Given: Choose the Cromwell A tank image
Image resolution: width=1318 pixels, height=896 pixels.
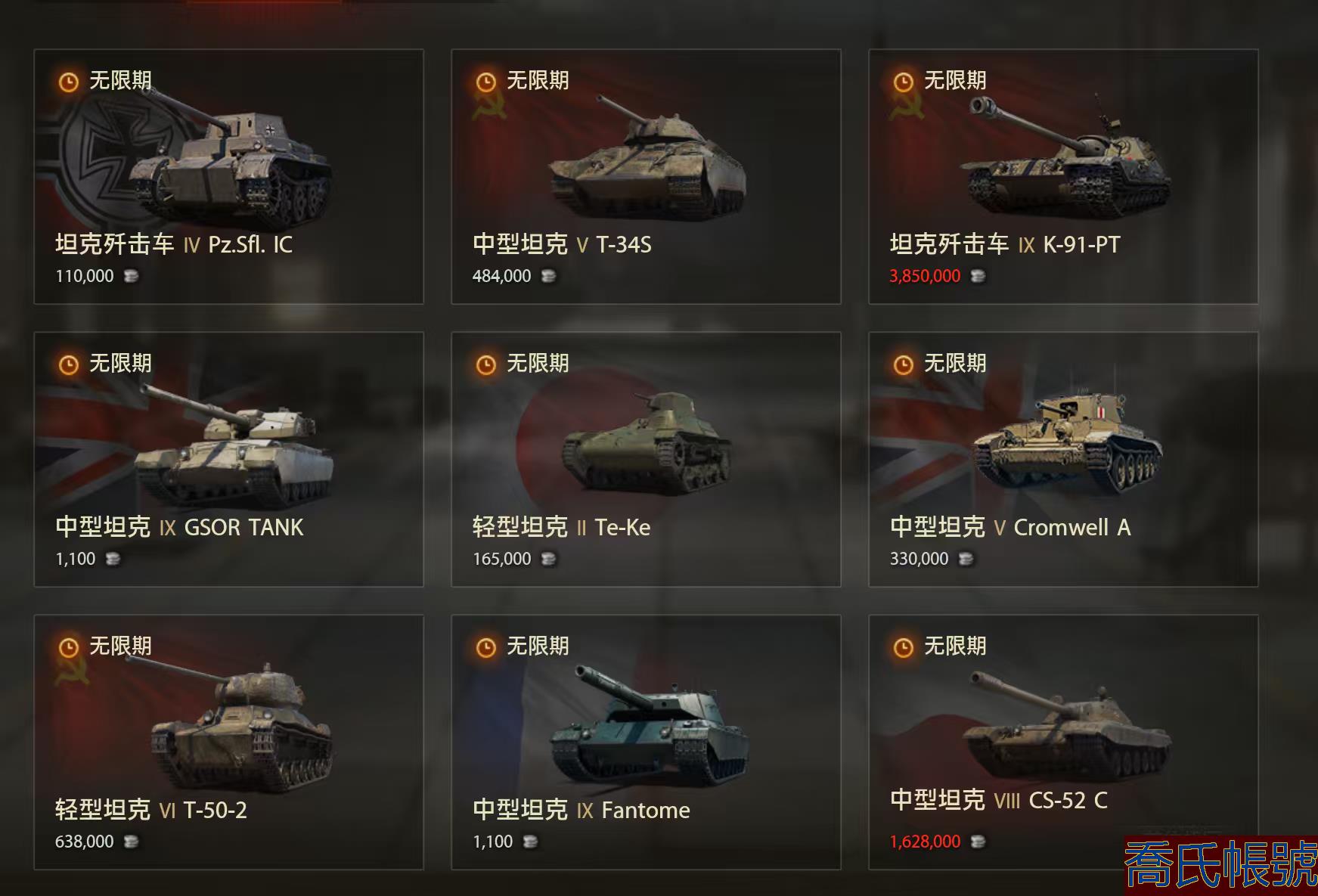Looking at the screenshot, I should pos(1067,441).
